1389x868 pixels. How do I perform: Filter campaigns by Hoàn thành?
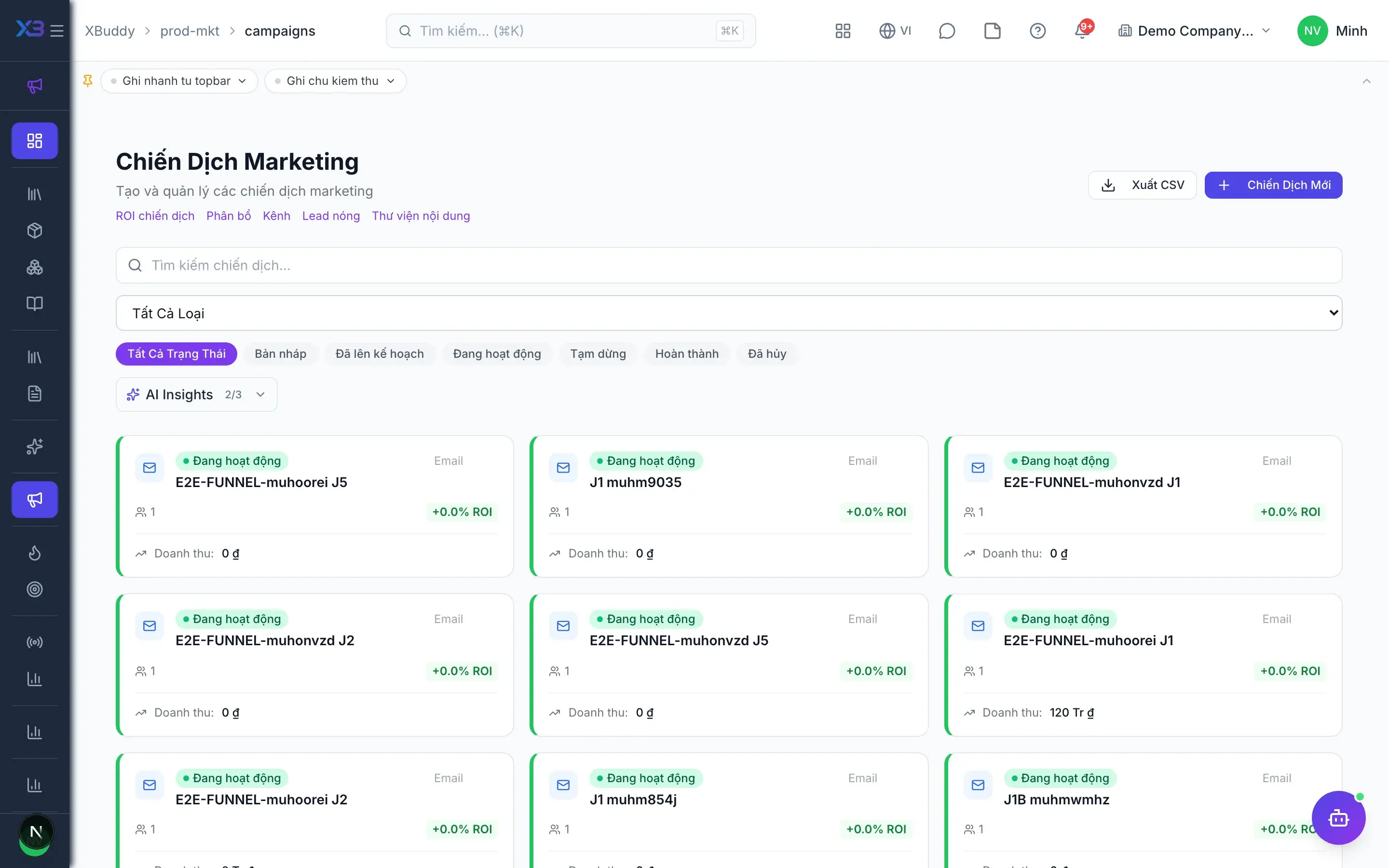click(687, 353)
